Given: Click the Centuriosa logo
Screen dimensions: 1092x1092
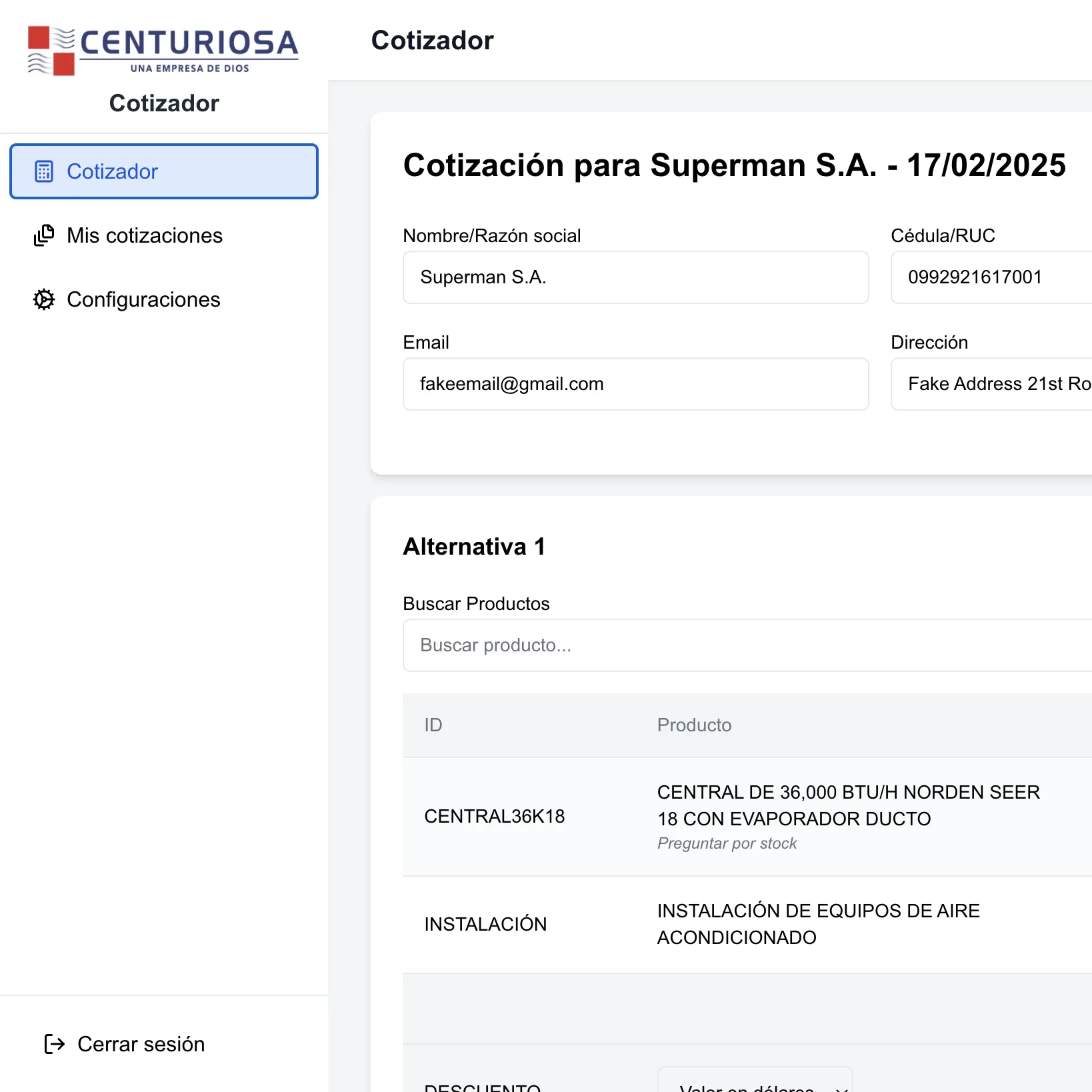Looking at the screenshot, I should coord(163,51).
